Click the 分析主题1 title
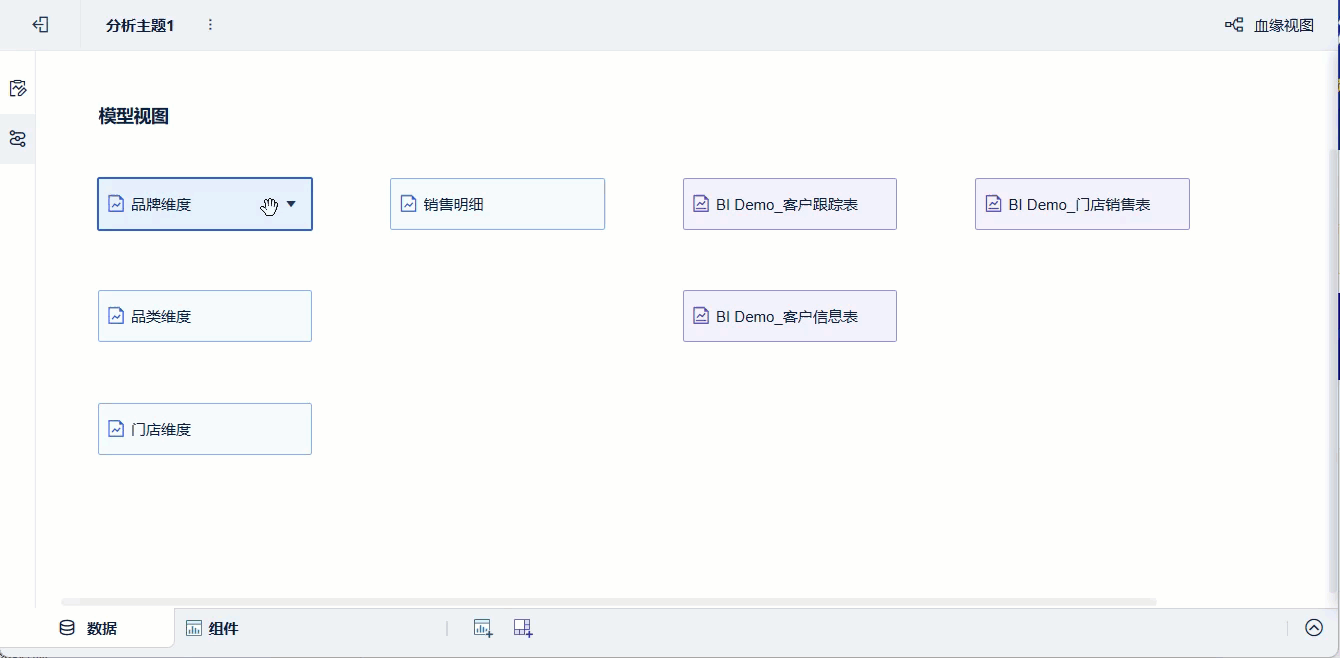The height and width of the screenshot is (658, 1340). (140, 25)
